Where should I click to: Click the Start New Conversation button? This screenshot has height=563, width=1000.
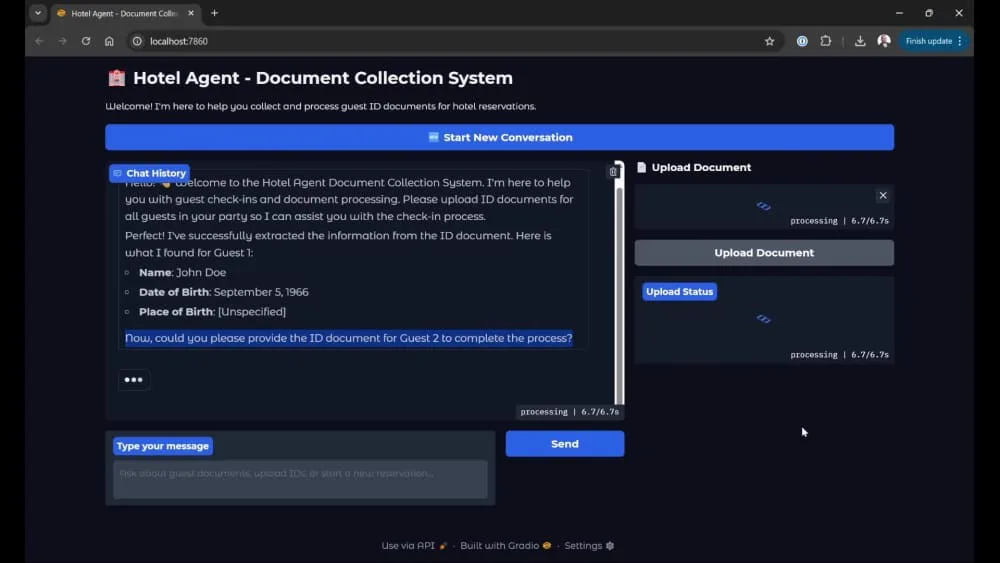pos(499,137)
